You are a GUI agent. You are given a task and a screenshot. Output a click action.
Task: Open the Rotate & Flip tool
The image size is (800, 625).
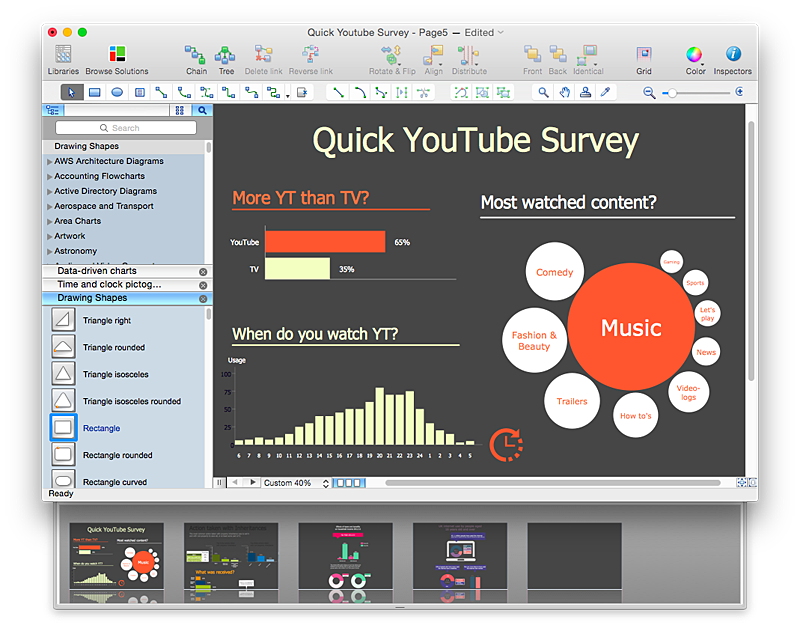point(392,60)
